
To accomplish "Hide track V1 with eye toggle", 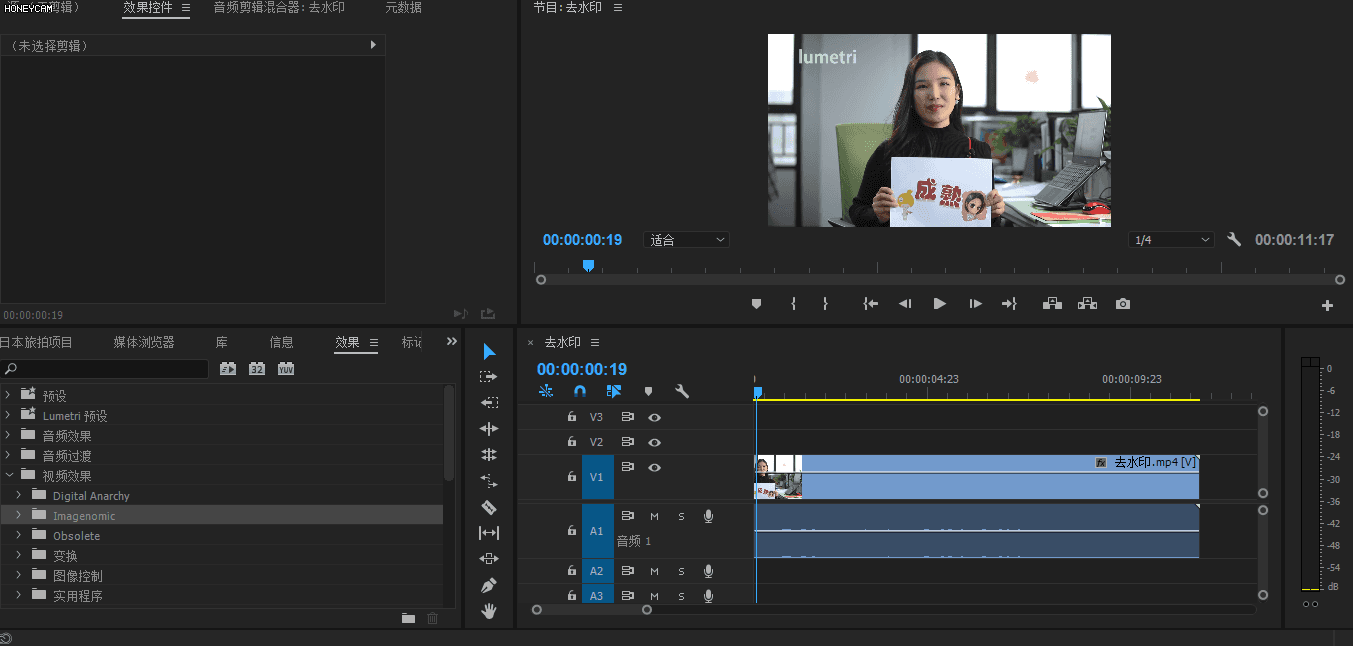I will (654, 467).
